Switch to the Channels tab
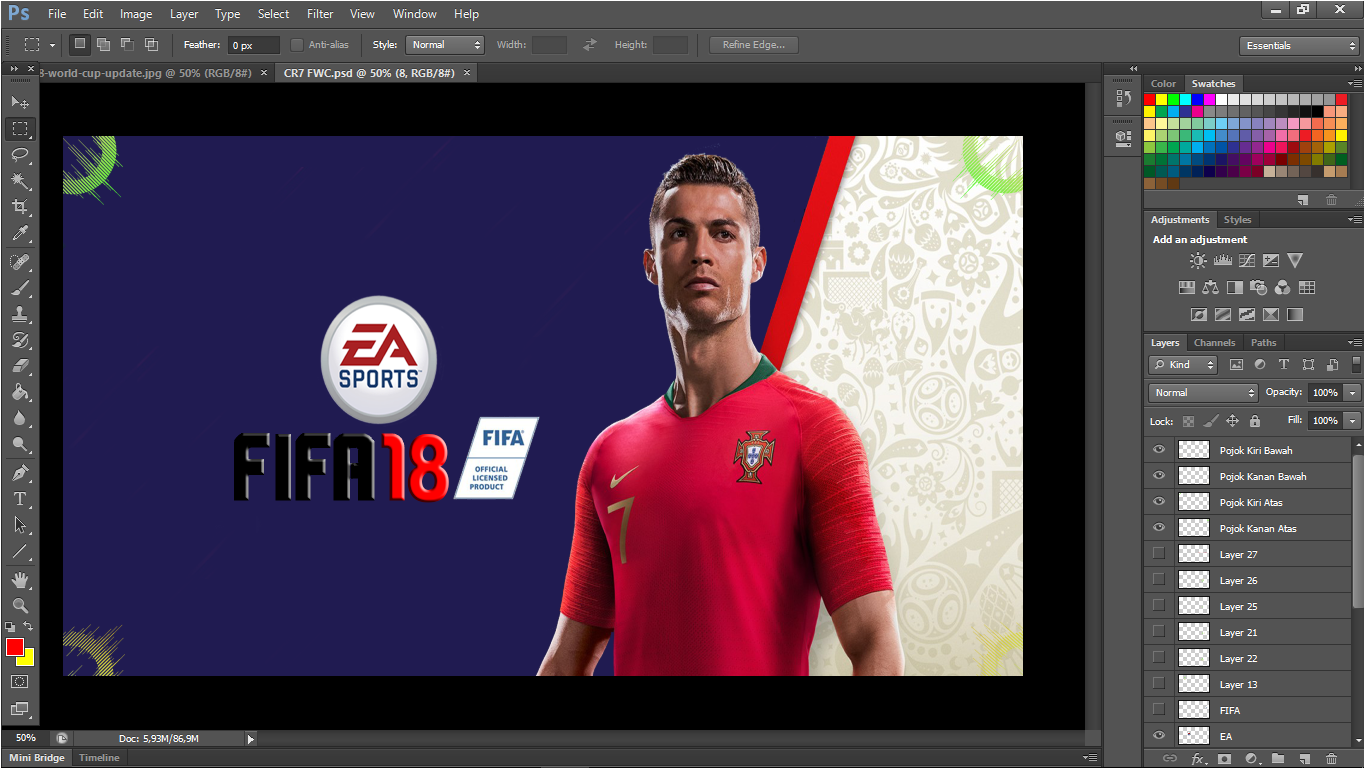Screen dimensions: 1364x768 [1214, 343]
